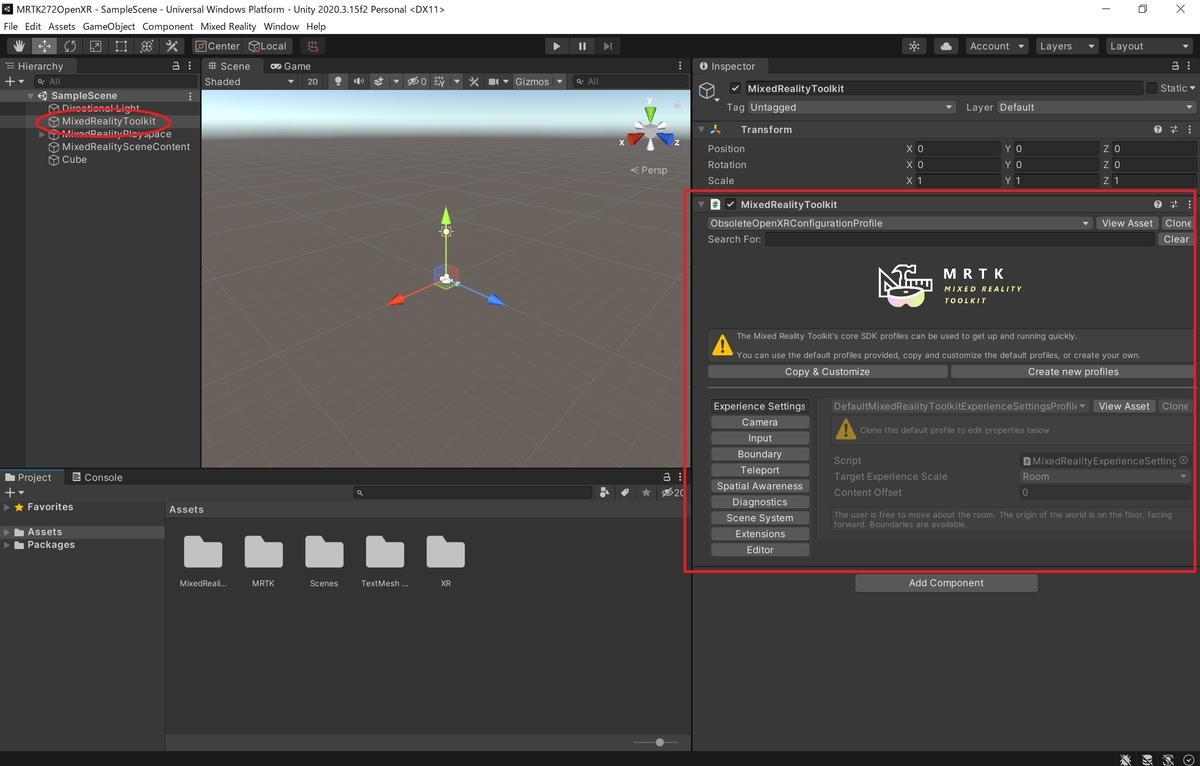Click Create new profiles button
The image size is (1200, 766).
(x=1072, y=372)
